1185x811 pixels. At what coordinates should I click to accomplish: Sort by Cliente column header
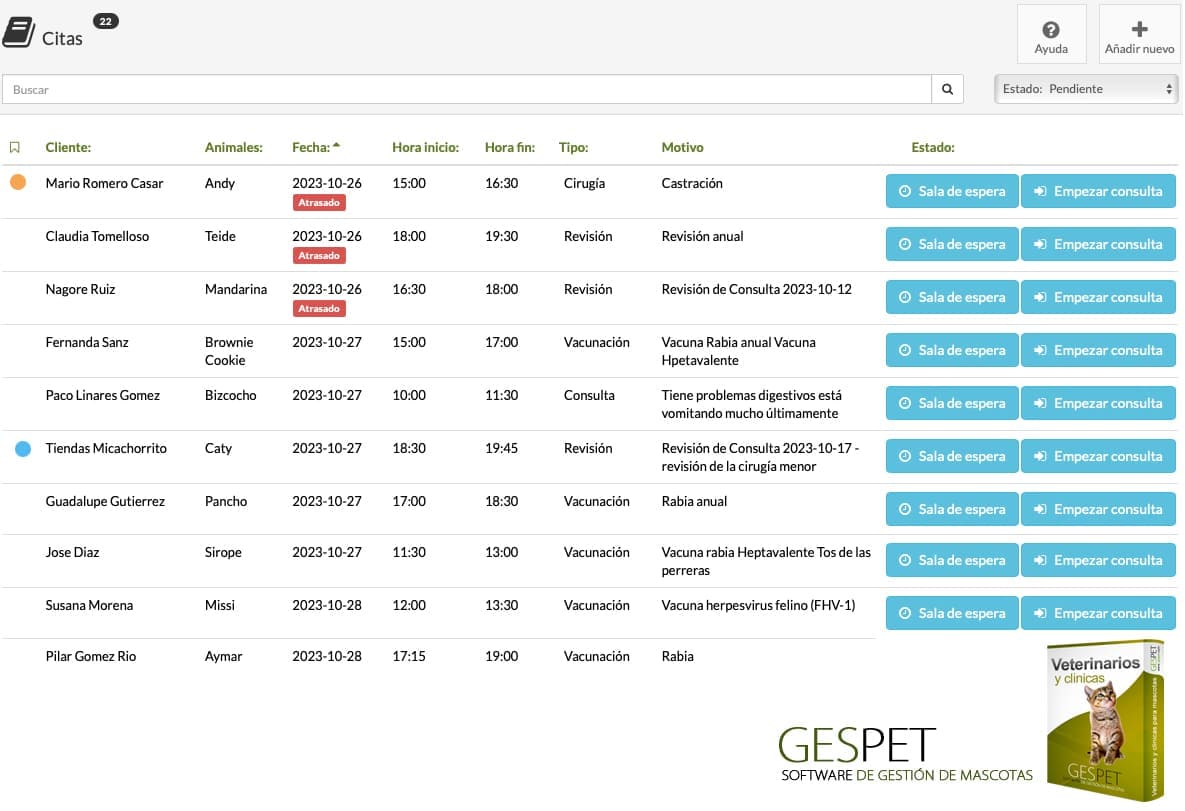pyautogui.click(x=68, y=147)
